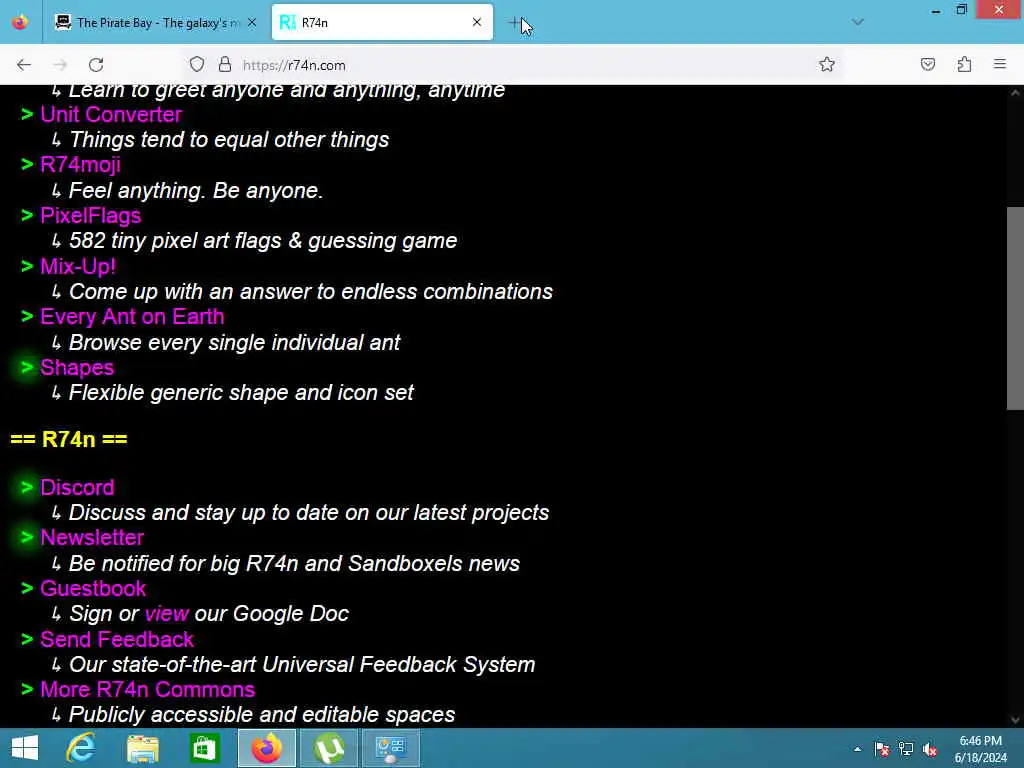Click text '582 tiny pixel art flags & guessing game'
1024x768 pixels.
click(263, 241)
